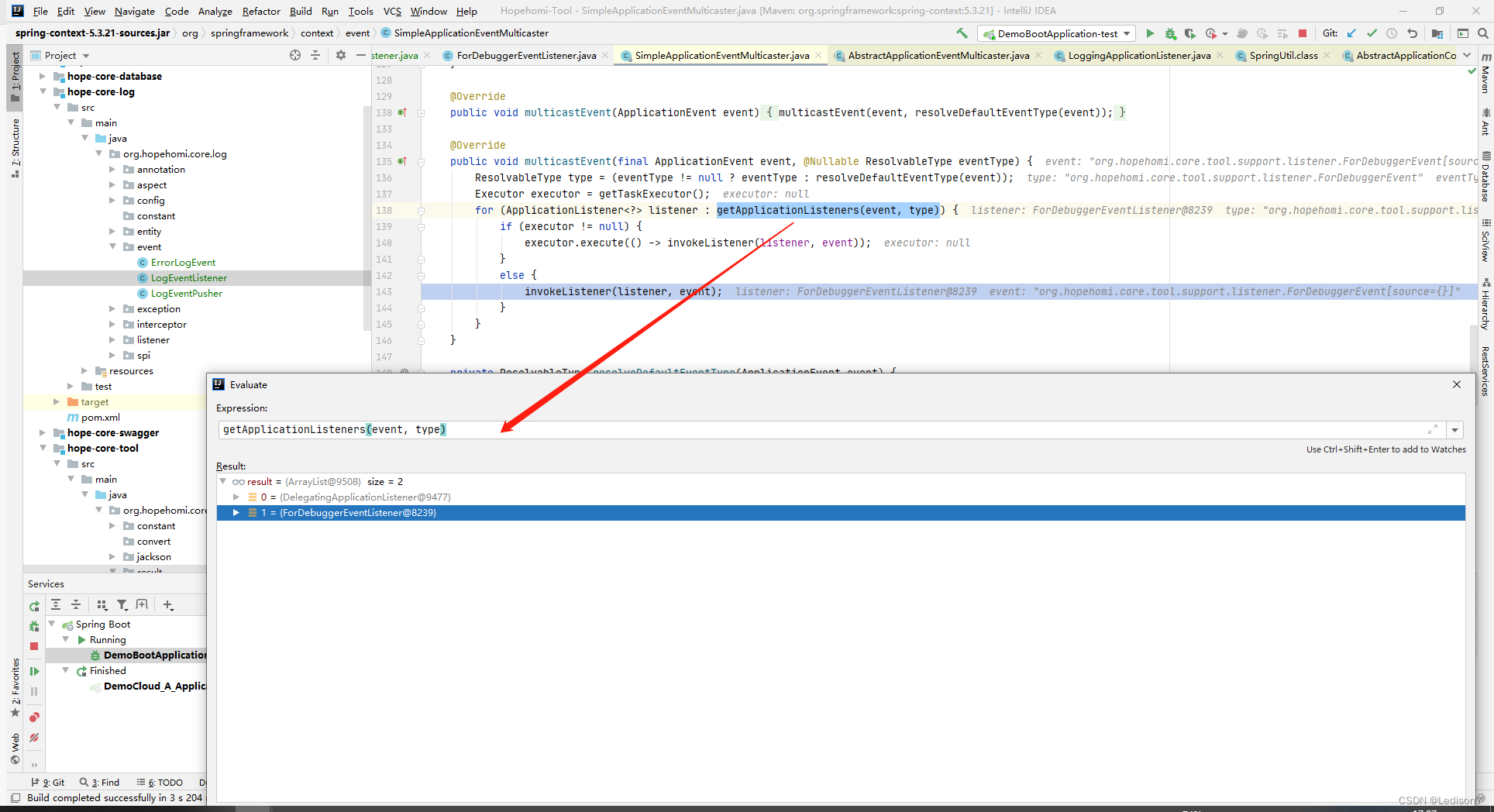Toggle override gutter marker at line 135
Image resolution: width=1494 pixels, height=812 pixels.
(402, 161)
